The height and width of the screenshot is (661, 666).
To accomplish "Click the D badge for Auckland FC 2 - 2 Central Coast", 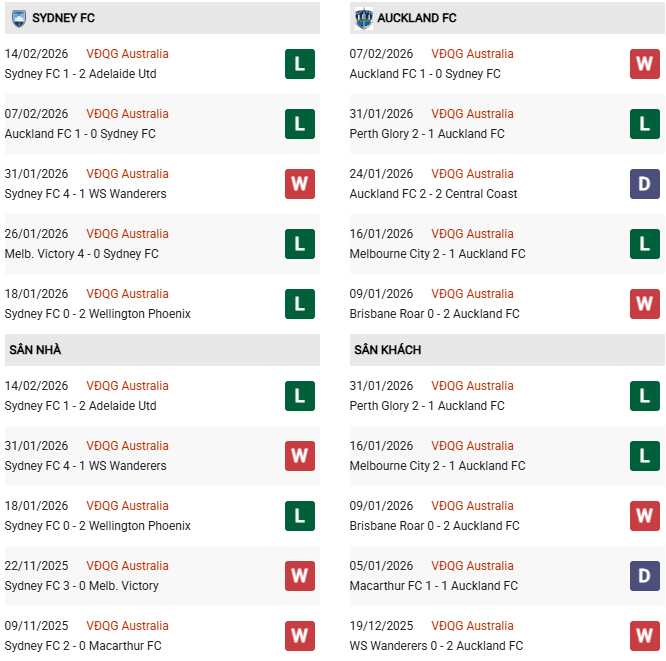I will 644,184.
